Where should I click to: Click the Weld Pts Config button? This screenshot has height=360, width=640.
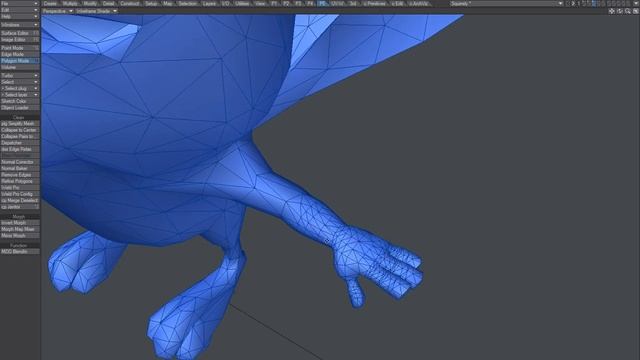click(20, 194)
